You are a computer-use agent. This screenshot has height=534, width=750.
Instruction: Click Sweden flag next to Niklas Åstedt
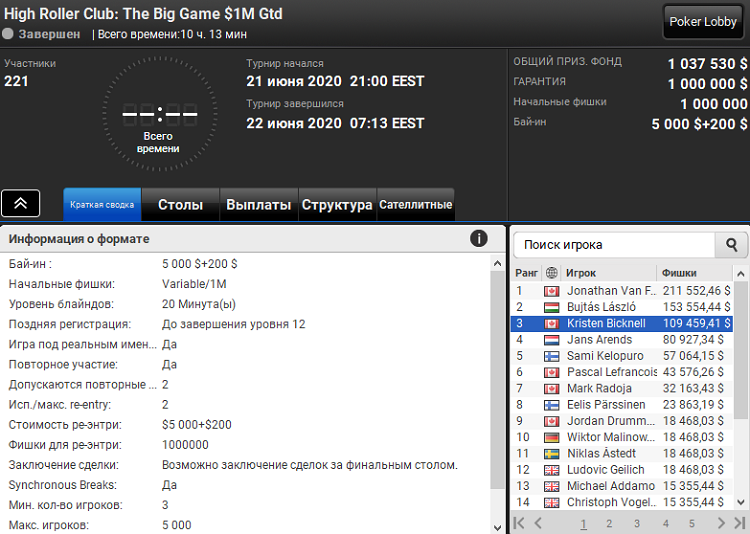(x=551, y=454)
